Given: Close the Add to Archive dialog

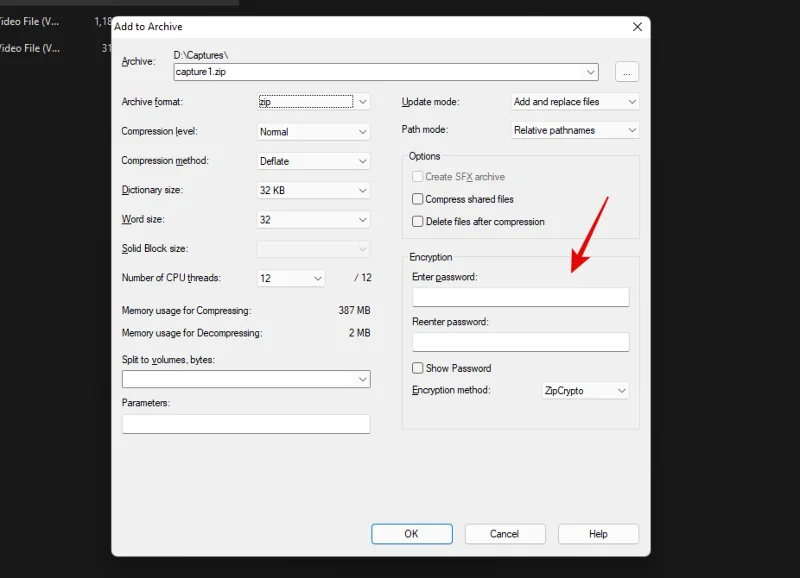Looking at the screenshot, I should (636, 27).
